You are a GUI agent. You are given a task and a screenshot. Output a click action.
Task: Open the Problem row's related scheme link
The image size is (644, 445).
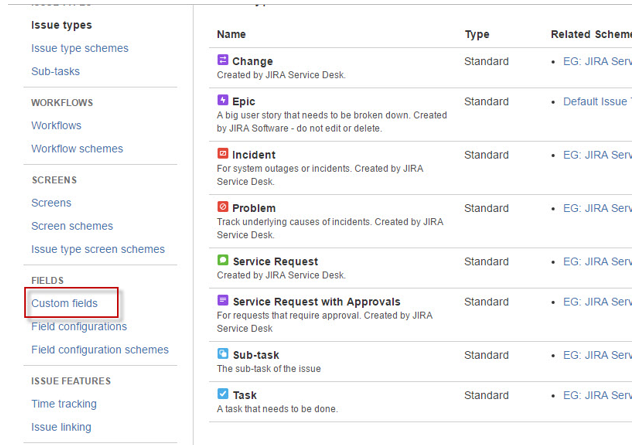pyautogui.click(x=597, y=208)
